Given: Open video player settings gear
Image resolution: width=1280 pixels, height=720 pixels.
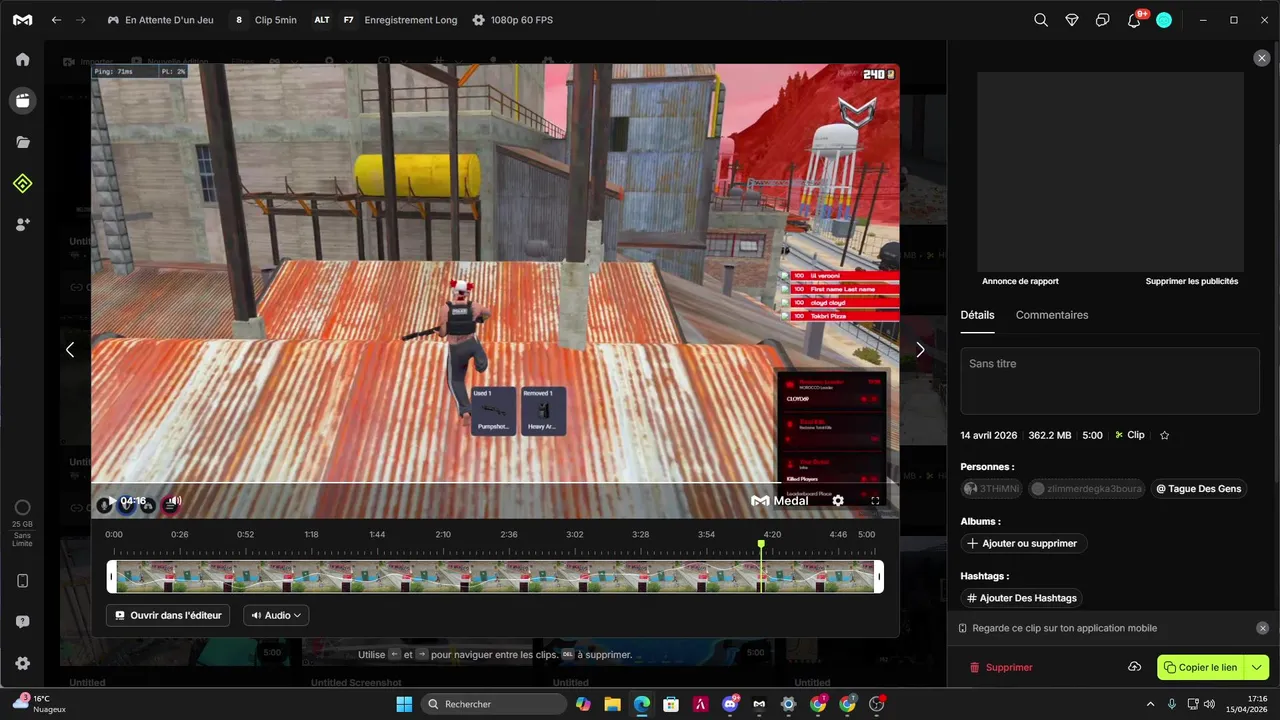Looking at the screenshot, I should 838,501.
